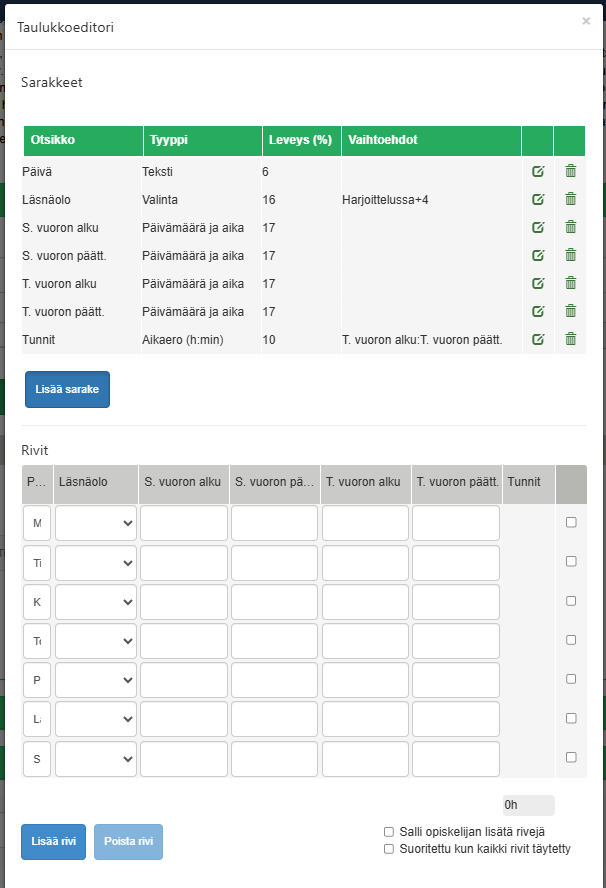This screenshot has width=606, height=888.
Task: Edit the Tunnit column
Action: coord(538,339)
